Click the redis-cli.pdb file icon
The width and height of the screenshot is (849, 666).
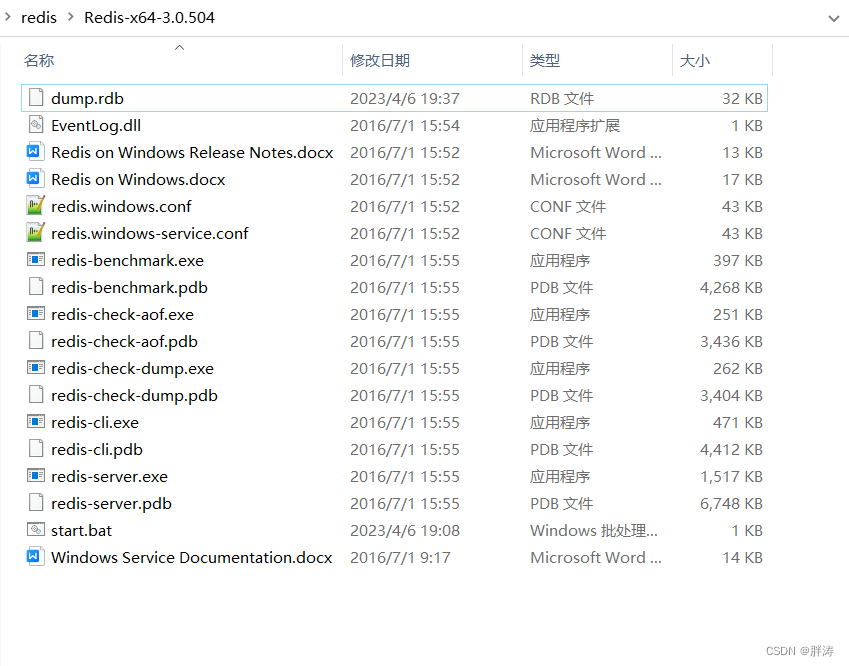point(36,449)
